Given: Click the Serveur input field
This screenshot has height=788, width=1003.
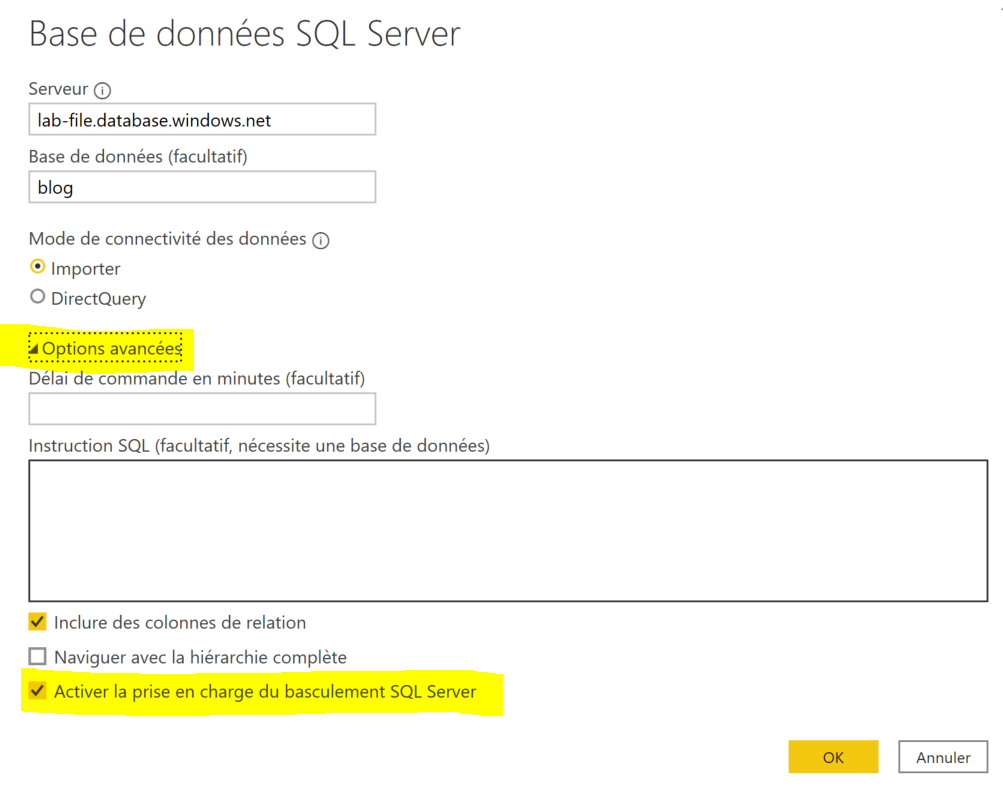Looking at the screenshot, I should (x=202, y=120).
